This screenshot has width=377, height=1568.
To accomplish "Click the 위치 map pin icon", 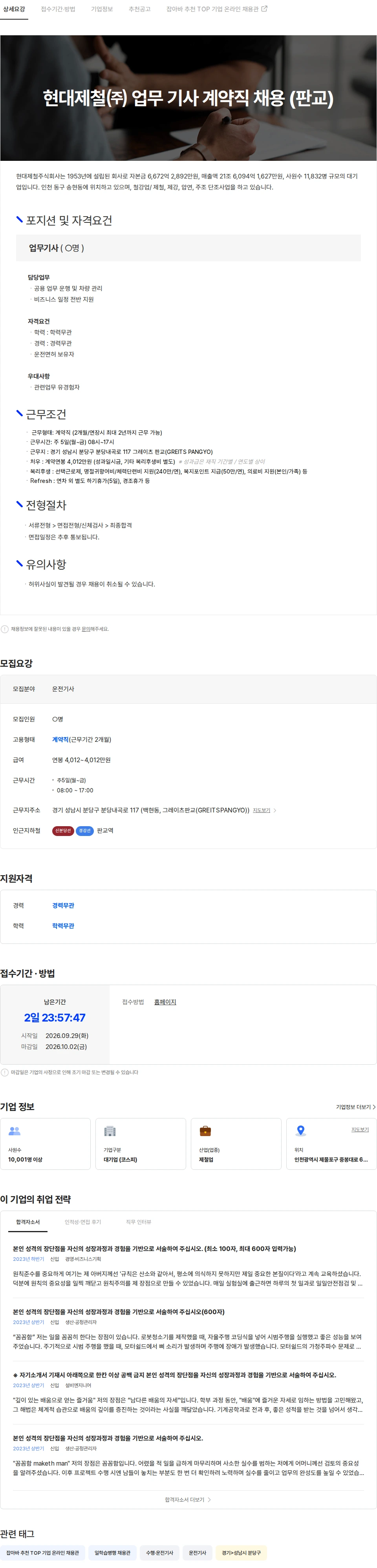I will click(x=300, y=1131).
